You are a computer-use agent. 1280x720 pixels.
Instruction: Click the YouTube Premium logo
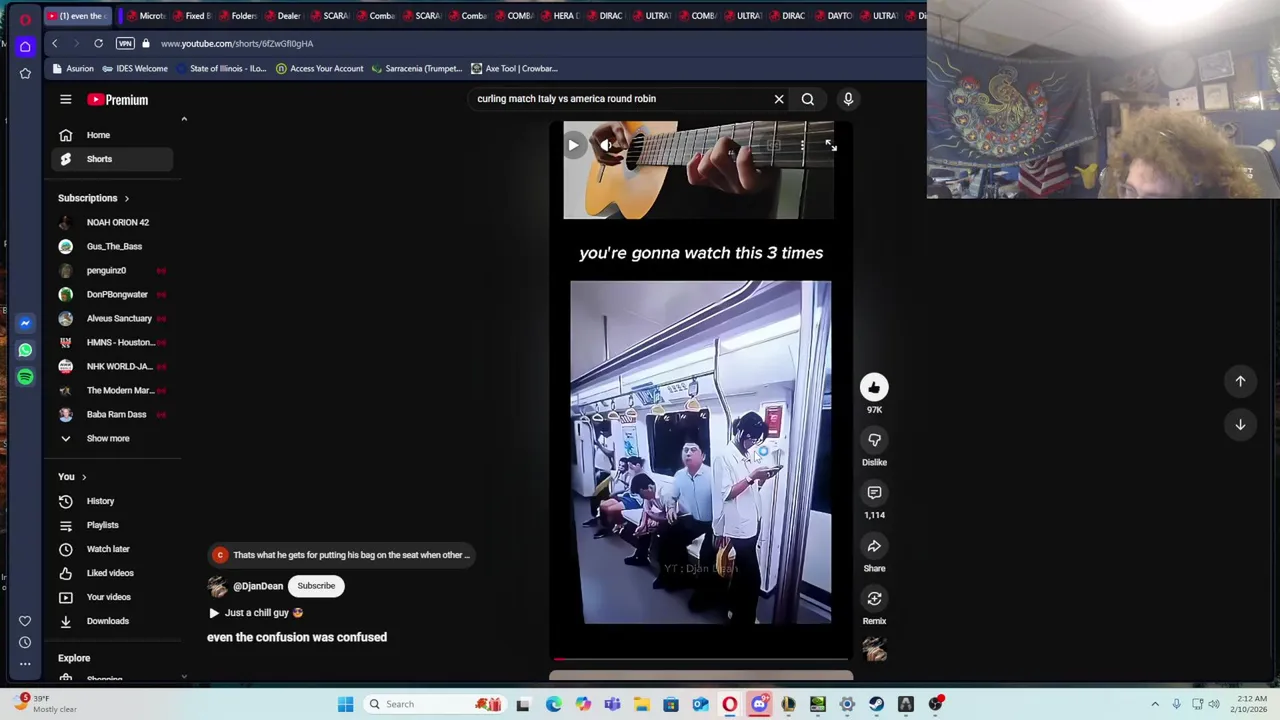(x=118, y=100)
